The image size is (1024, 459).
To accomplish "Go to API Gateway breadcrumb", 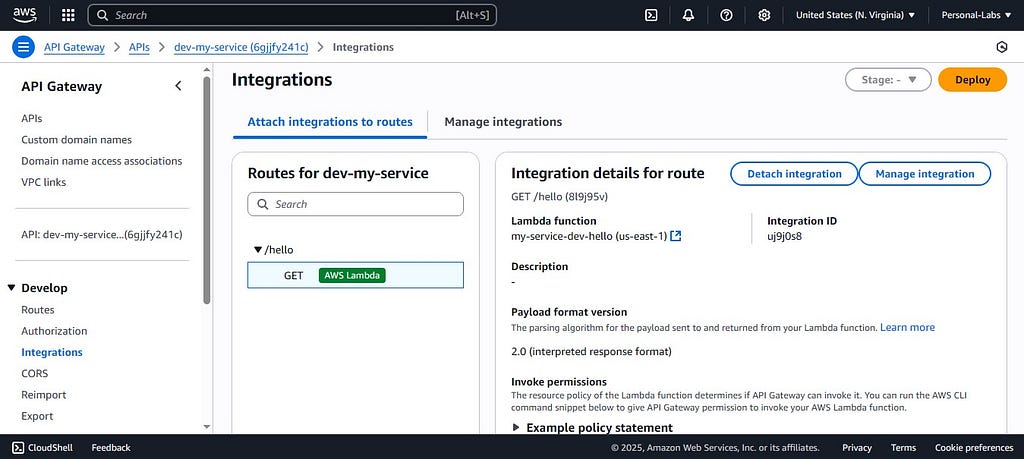I will (x=74, y=47).
